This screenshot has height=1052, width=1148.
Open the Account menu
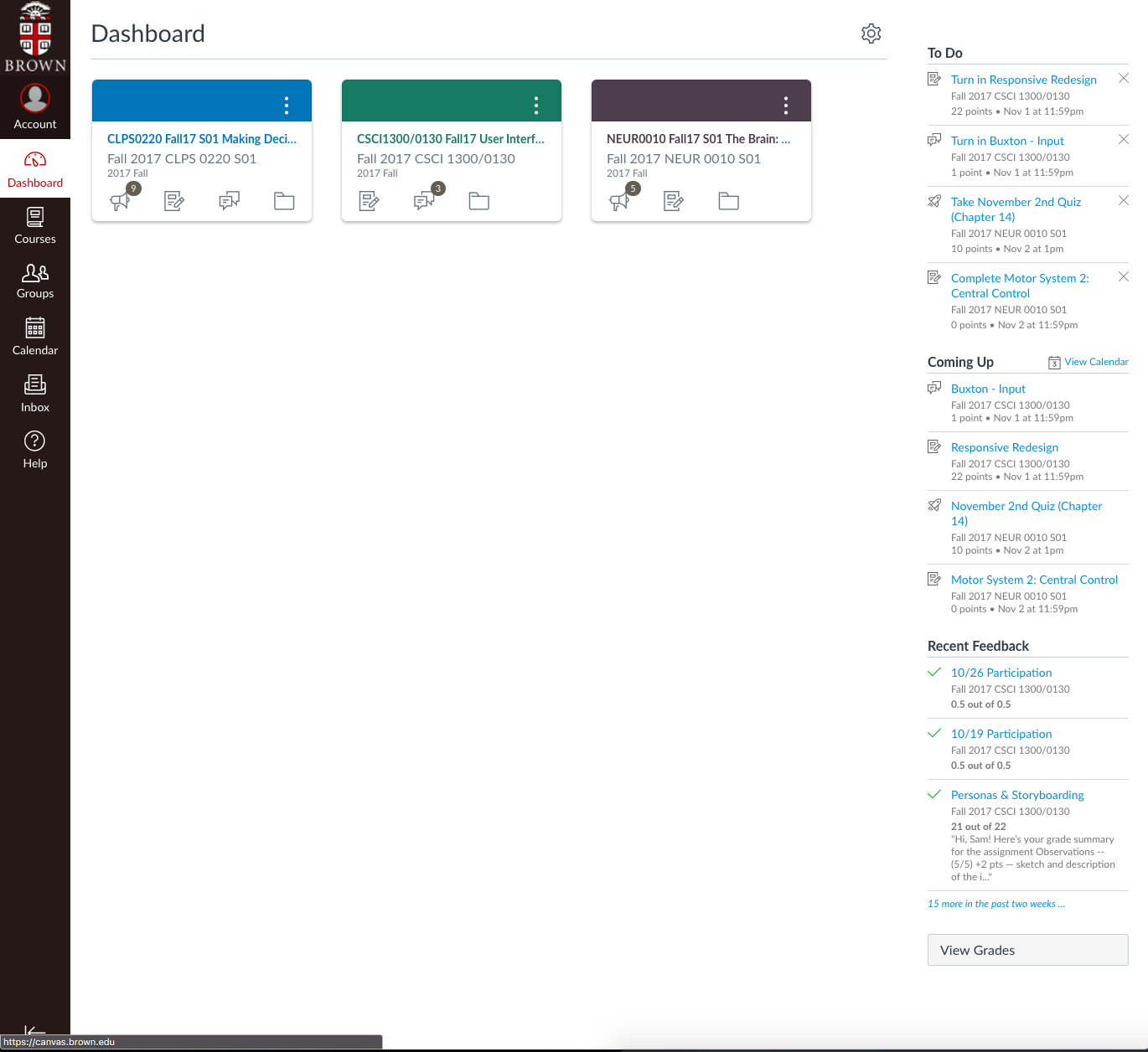tap(34, 107)
